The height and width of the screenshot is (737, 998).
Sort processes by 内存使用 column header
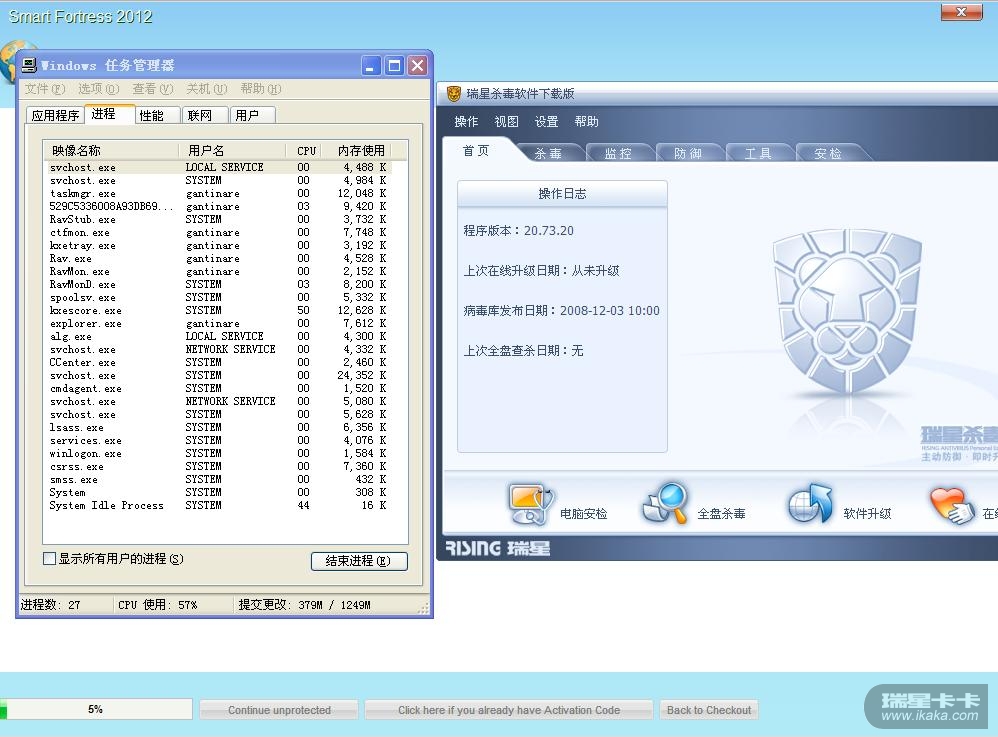(358, 150)
